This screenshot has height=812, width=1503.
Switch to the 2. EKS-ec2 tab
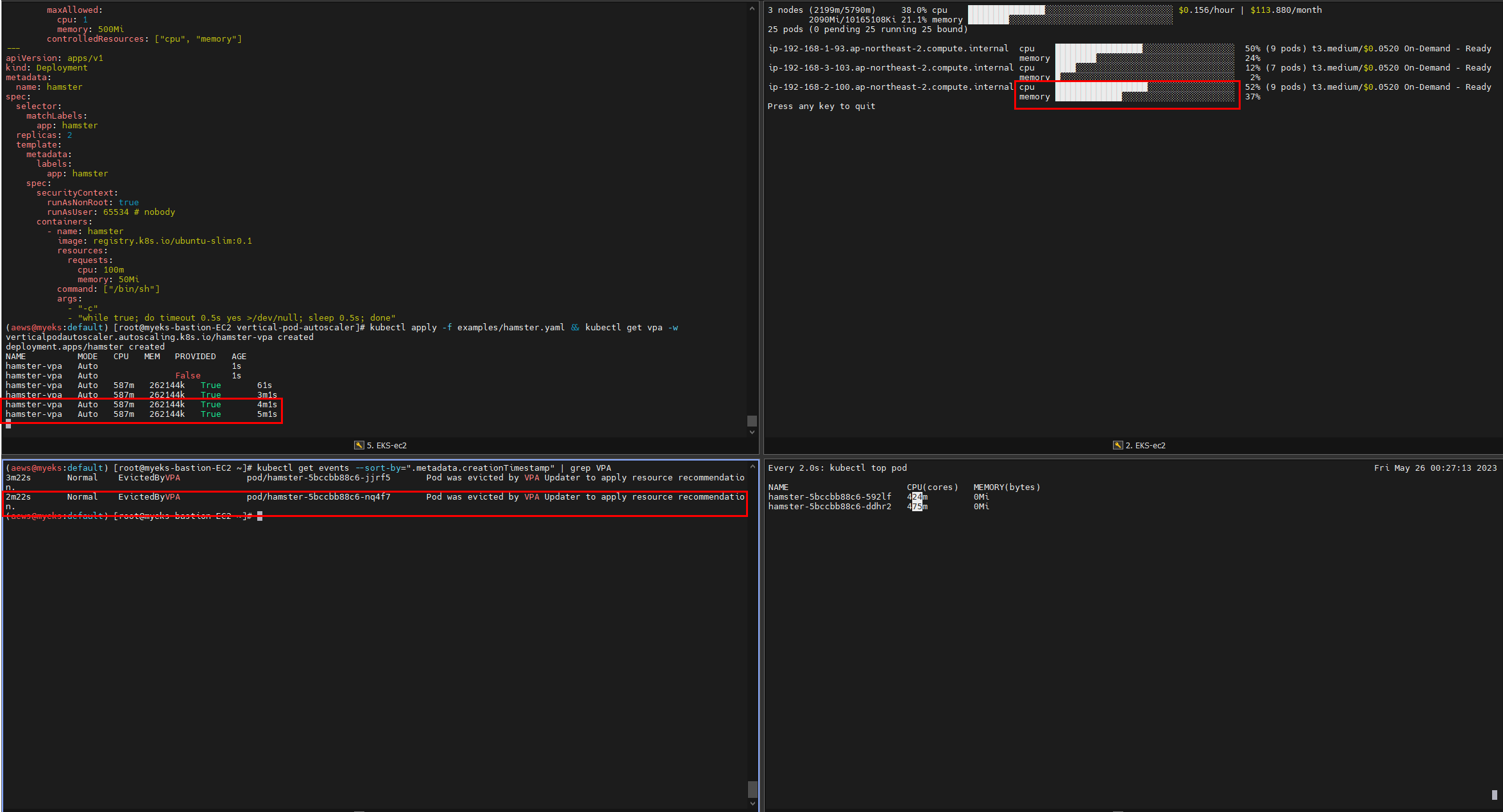point(1145,445)
